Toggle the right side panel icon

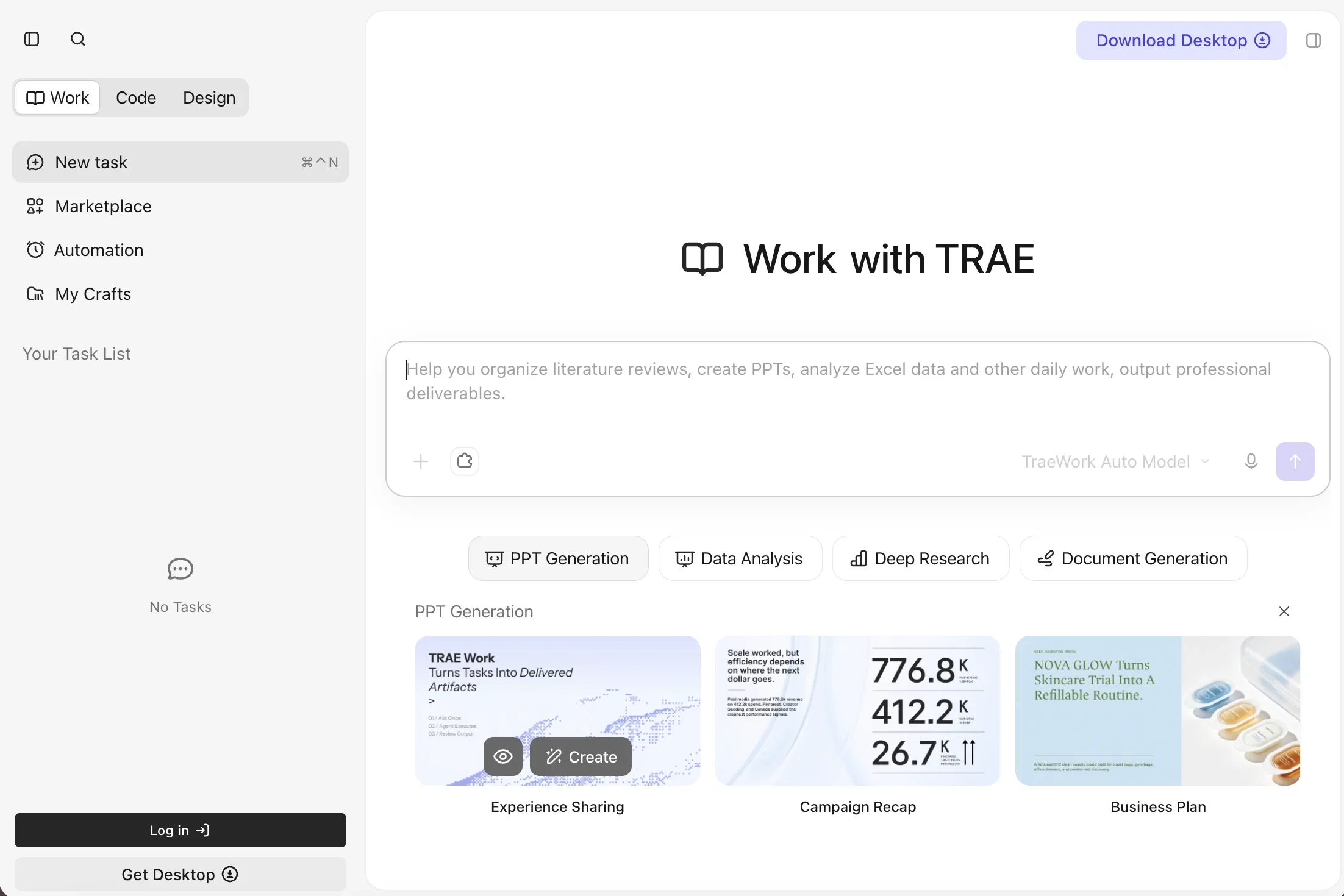click(x=1314, y=40)
